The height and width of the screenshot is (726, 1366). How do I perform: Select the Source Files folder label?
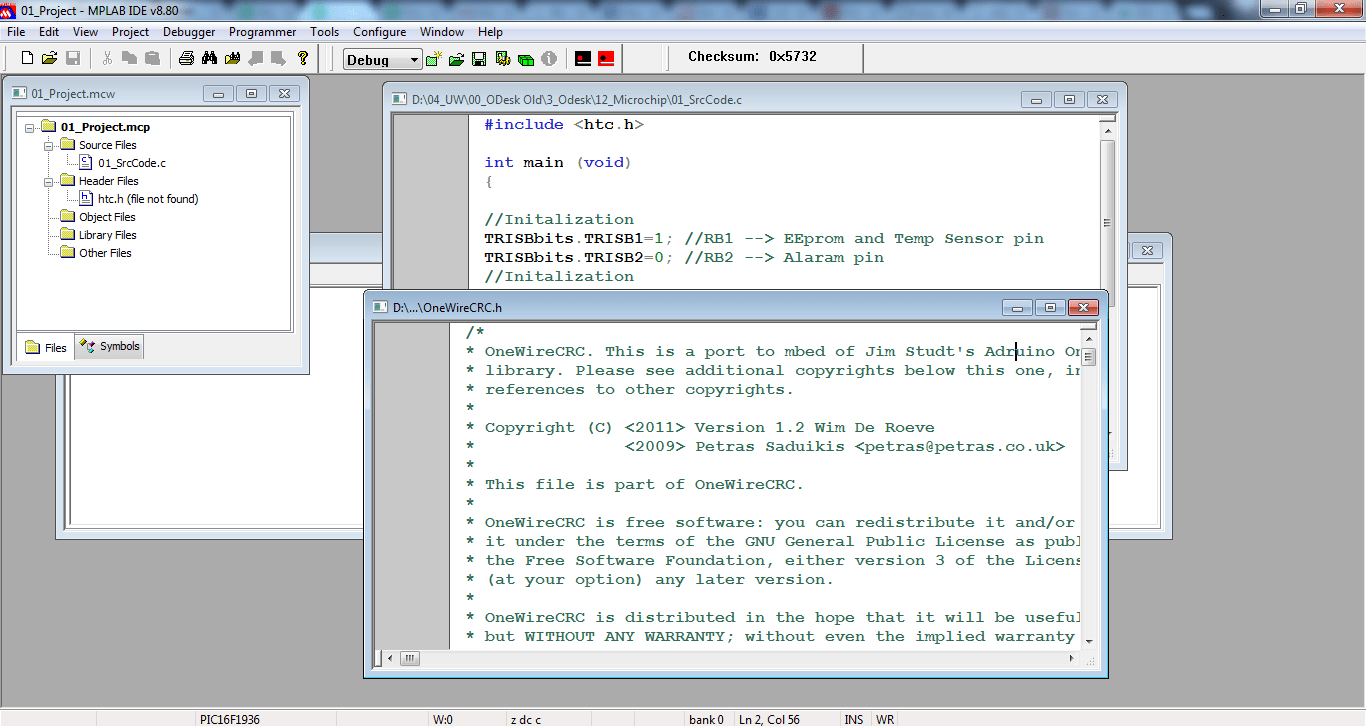(x=108, y=145)
